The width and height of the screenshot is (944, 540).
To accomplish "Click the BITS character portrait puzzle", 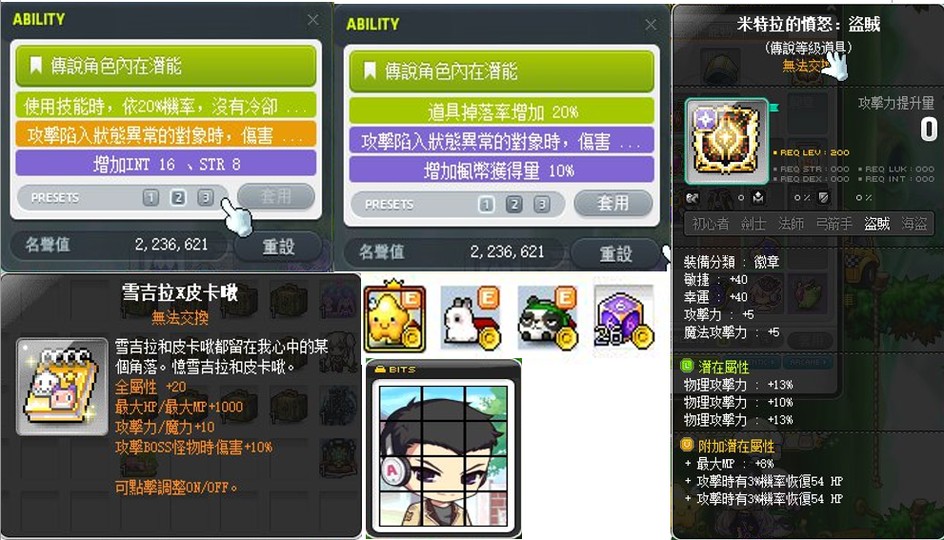I will tap(443, 457).
